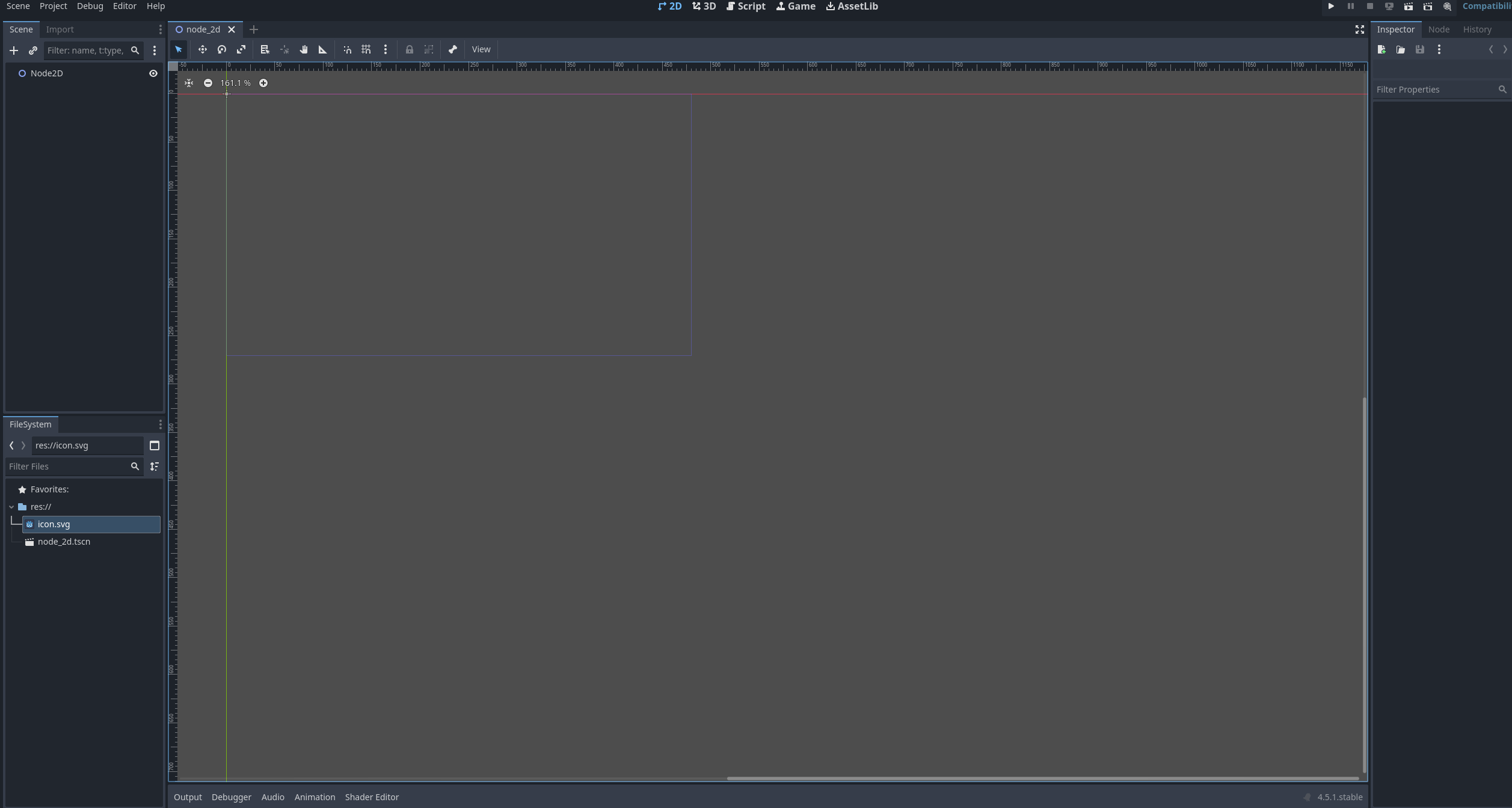
Task: Toggle Smart Snap magnet
Action: click(347, 49)
